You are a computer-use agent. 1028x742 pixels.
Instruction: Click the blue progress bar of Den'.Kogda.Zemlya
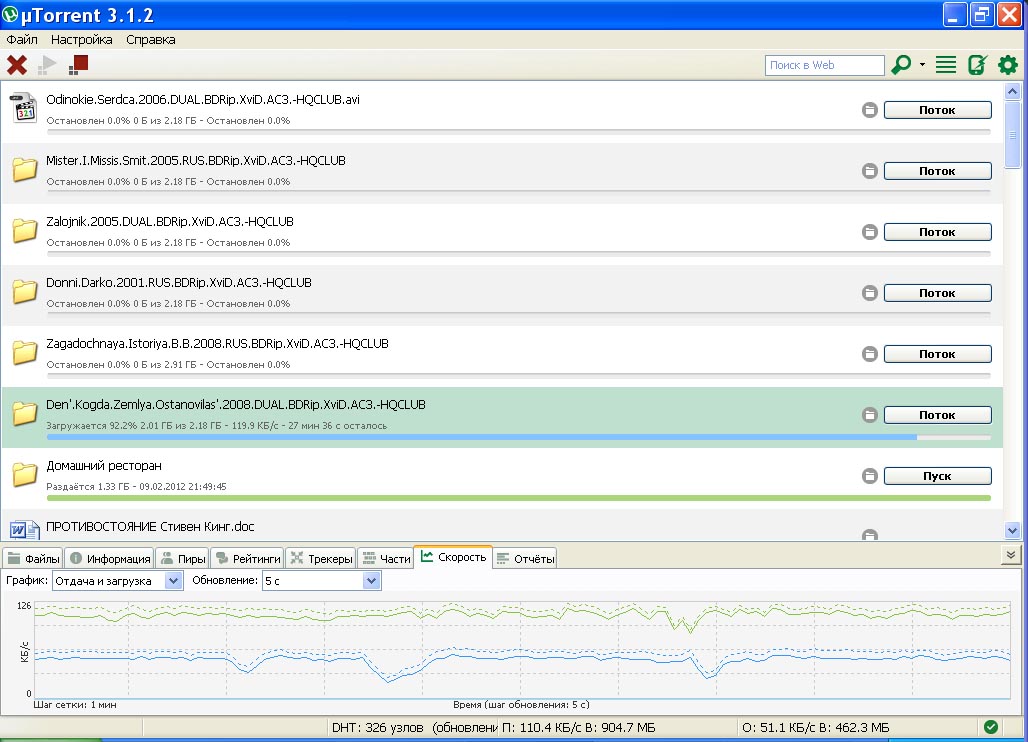pyautogui.click(x=519, y=437)
